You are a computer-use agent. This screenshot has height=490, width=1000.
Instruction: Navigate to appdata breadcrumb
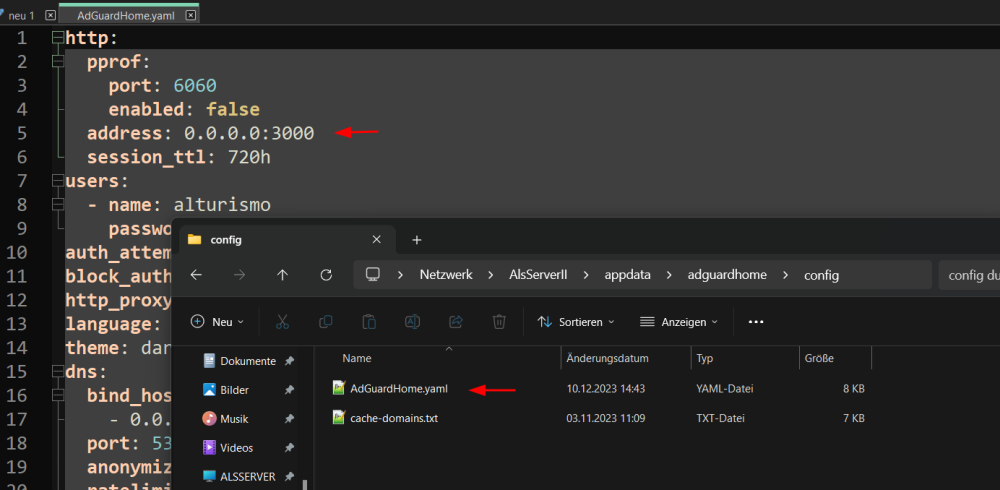point(628,276)
